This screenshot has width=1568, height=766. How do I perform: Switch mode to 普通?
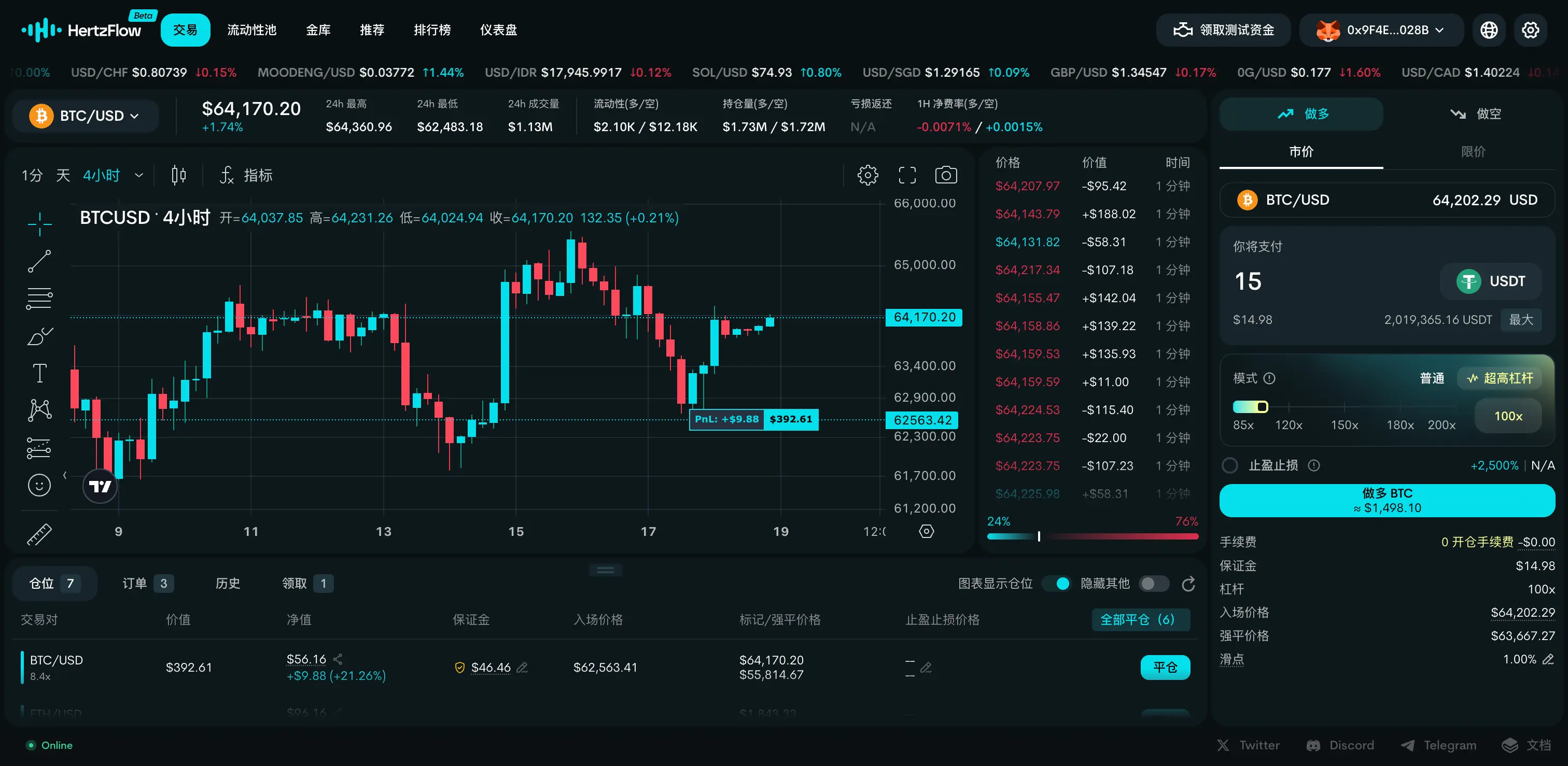pos(1432,378)
